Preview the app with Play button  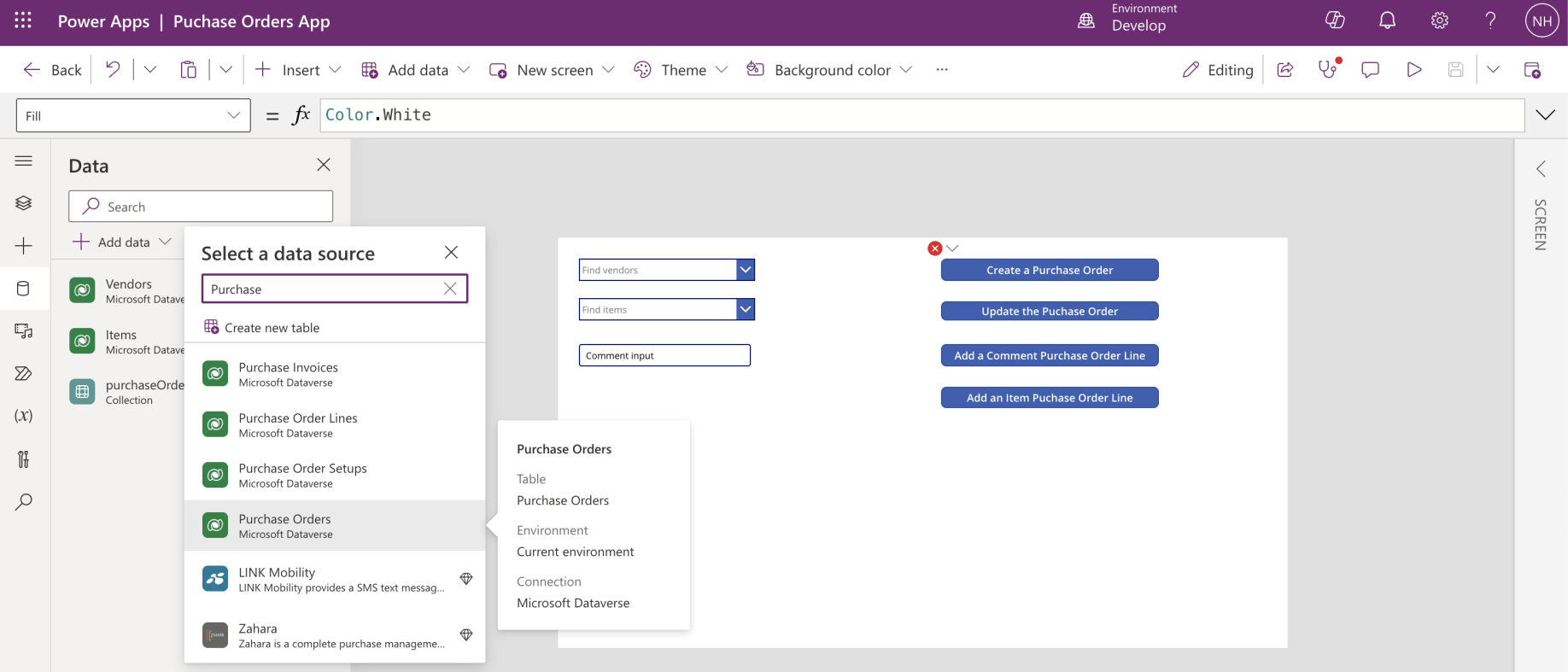1414,70
